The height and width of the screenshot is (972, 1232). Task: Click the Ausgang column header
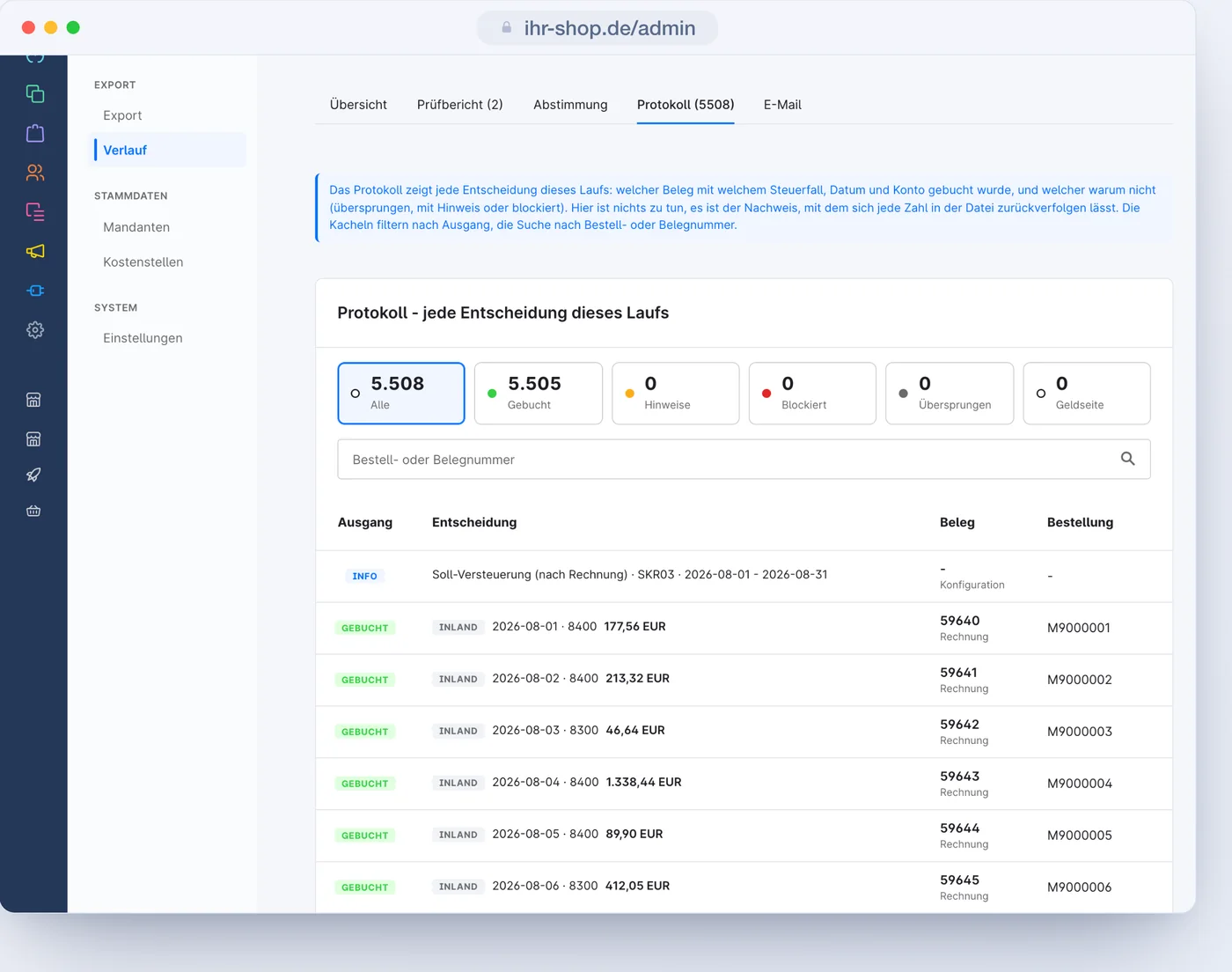(365, 522)
